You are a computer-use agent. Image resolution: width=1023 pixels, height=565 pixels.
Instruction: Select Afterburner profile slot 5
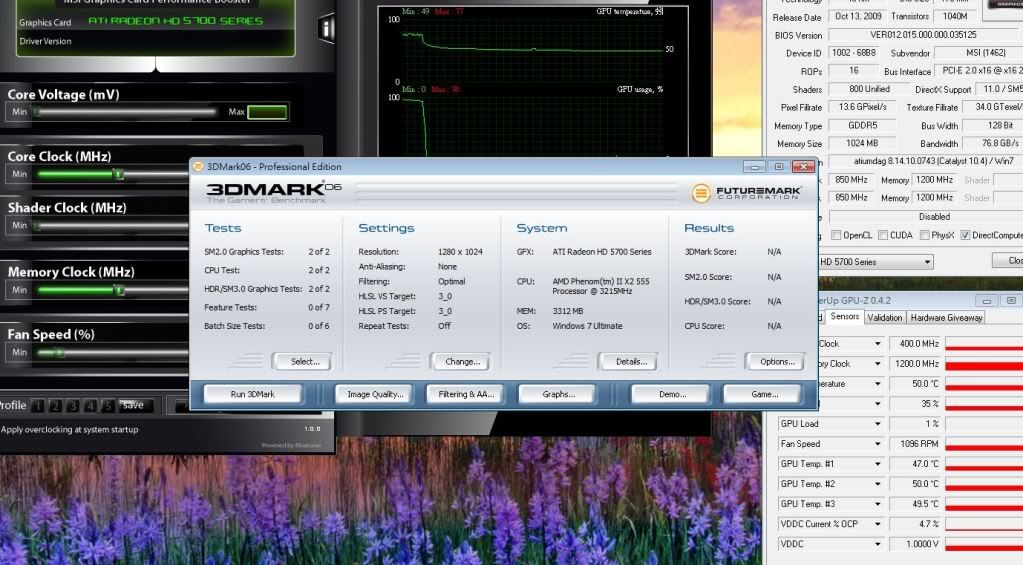(x=108, y=406)
